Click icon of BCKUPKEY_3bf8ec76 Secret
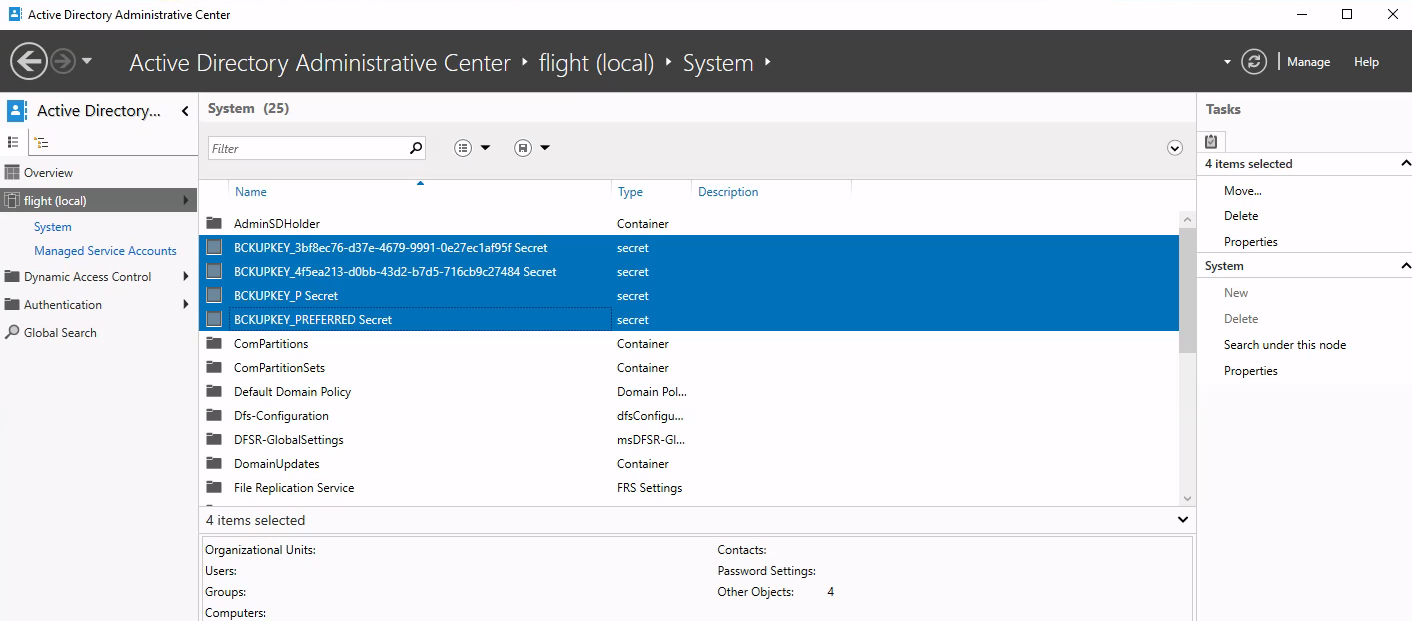 tap(213, 248)
